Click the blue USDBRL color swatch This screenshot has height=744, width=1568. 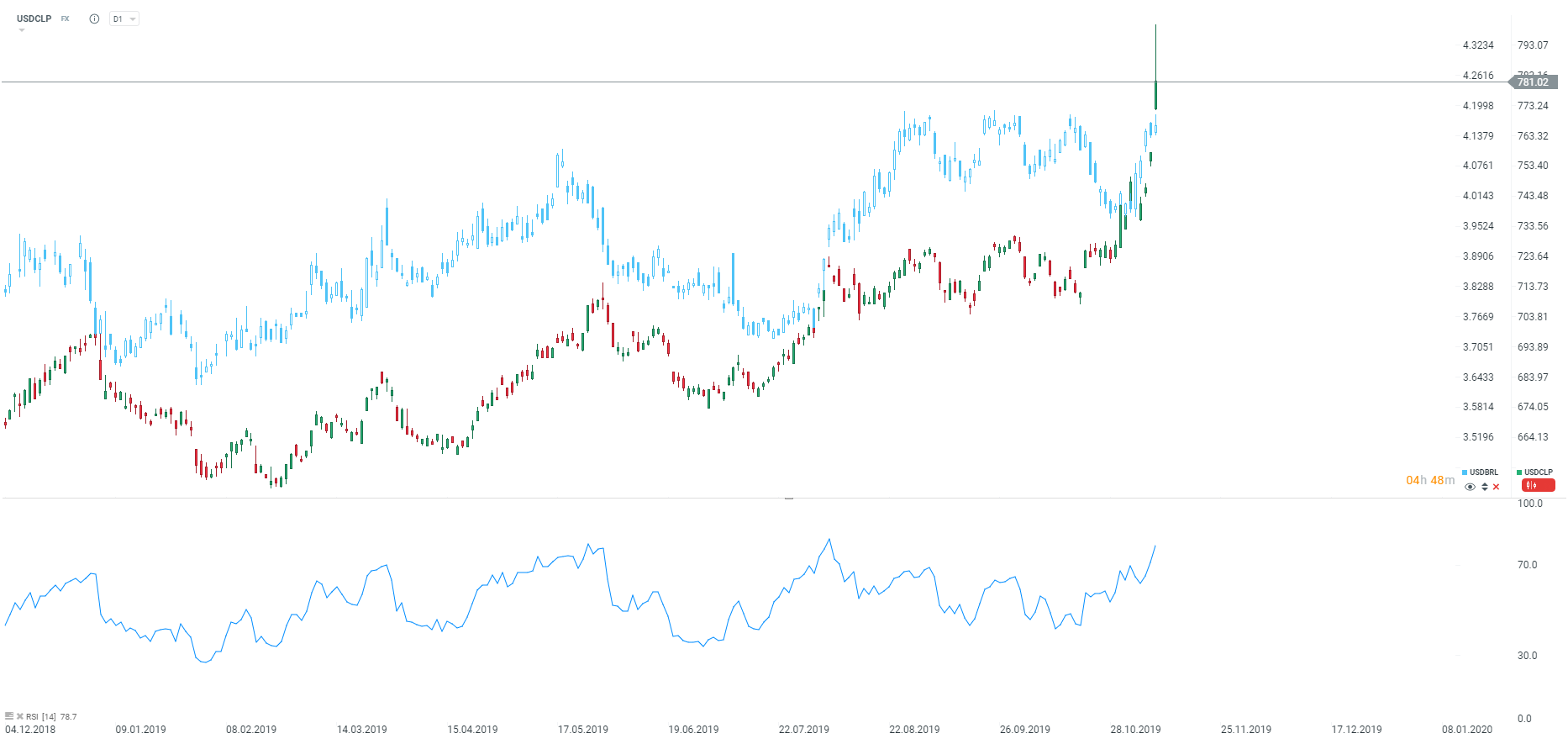tap(1465, 472)
